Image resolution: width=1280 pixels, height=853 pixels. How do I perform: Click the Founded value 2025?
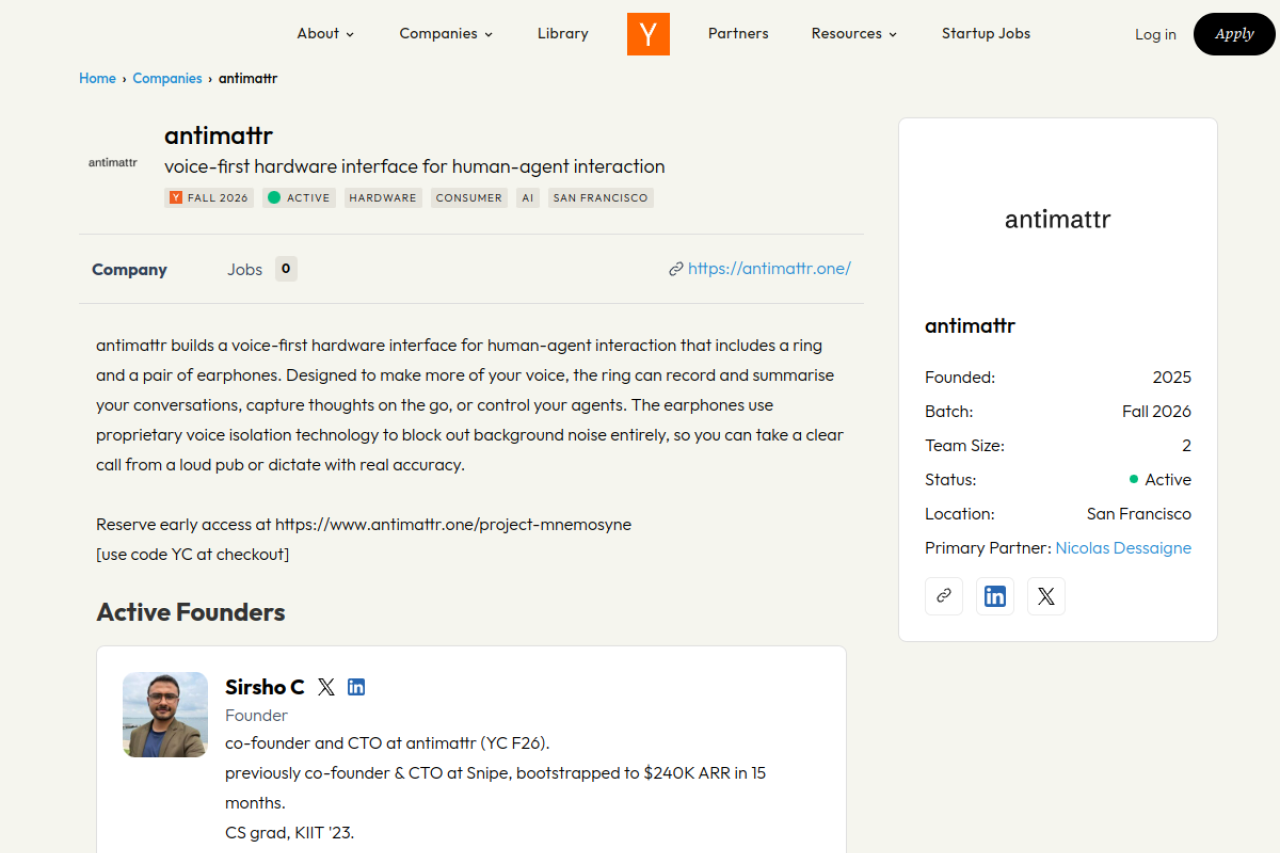(x=1172, y=377)
